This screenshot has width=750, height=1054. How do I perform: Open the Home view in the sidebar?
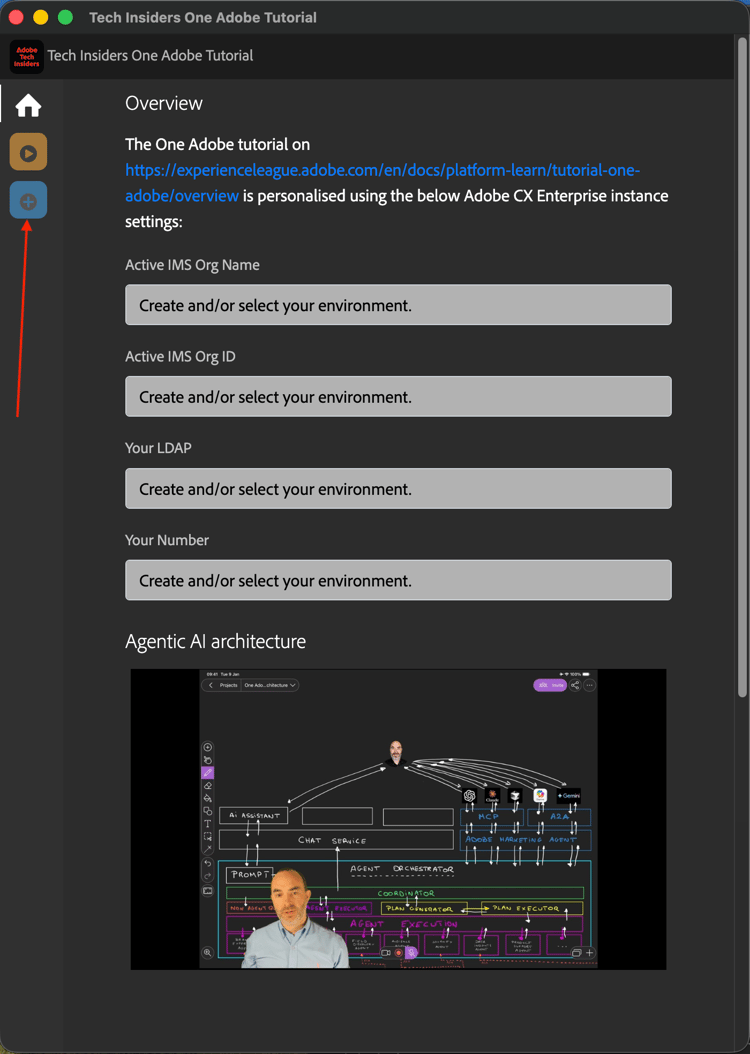28,106
